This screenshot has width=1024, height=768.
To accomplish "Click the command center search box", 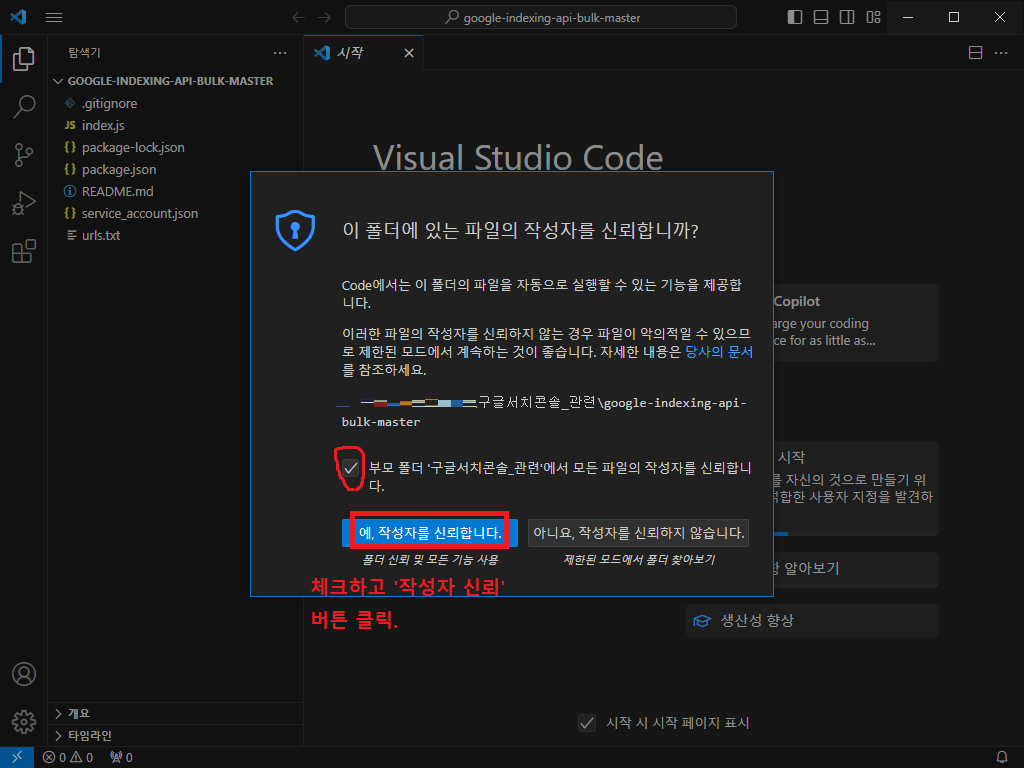I will click(541, 18).
